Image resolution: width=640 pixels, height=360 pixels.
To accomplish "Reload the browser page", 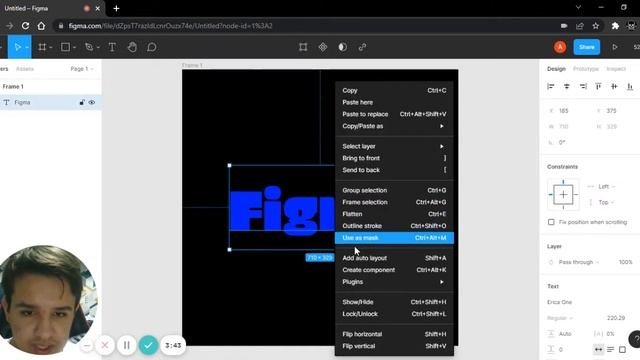I will pyautogui.click(x=25, y=26).
